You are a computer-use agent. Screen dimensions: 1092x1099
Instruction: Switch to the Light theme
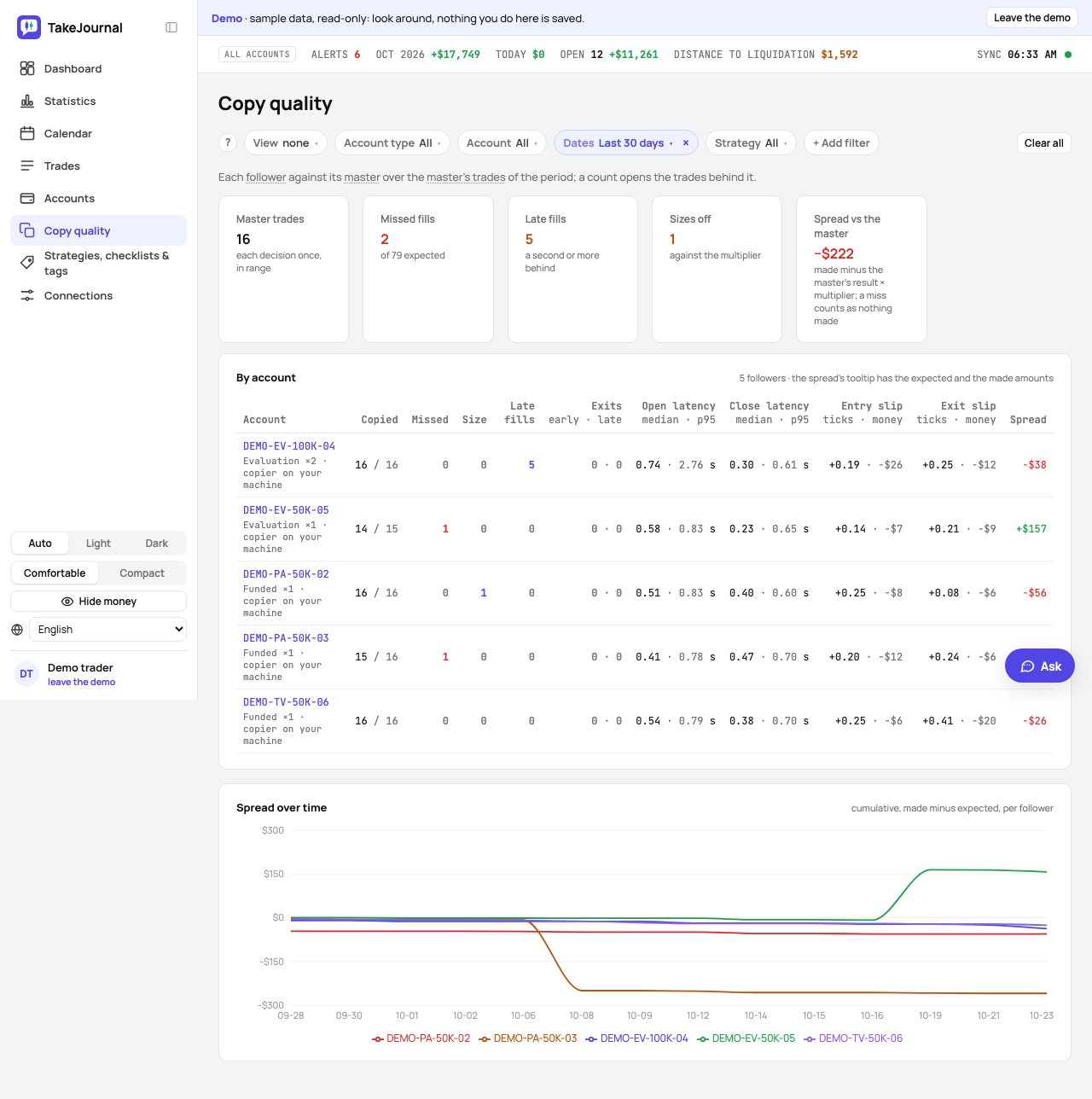click(x=98, y=544)
